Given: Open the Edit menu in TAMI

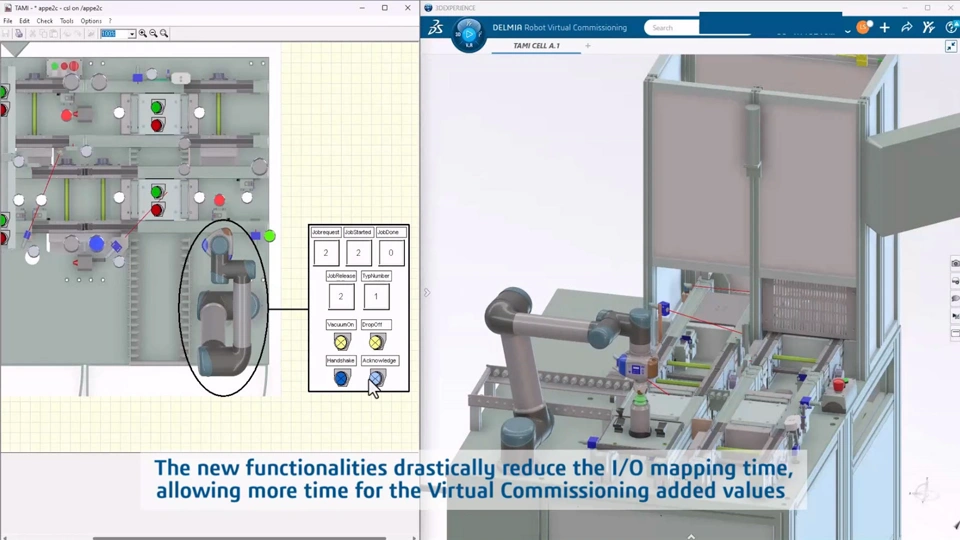Looking at the screenshot, I should click(x=24, y=21).
